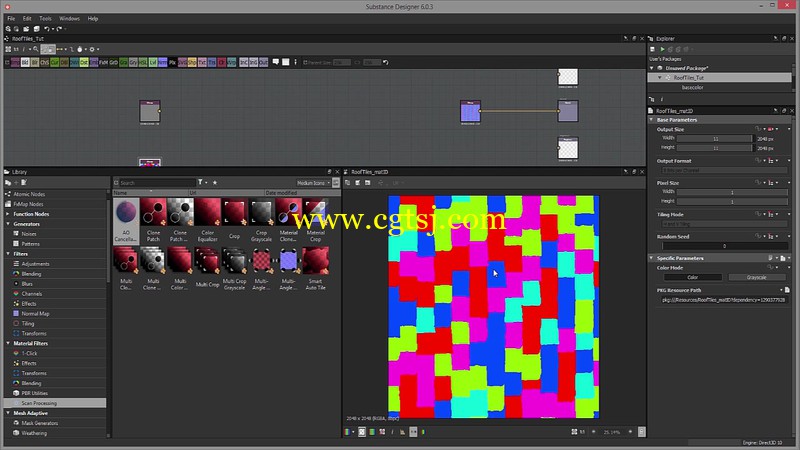The image size is (800, 450).
Task: Add an Output (Out) node
Action: point(263,62)
